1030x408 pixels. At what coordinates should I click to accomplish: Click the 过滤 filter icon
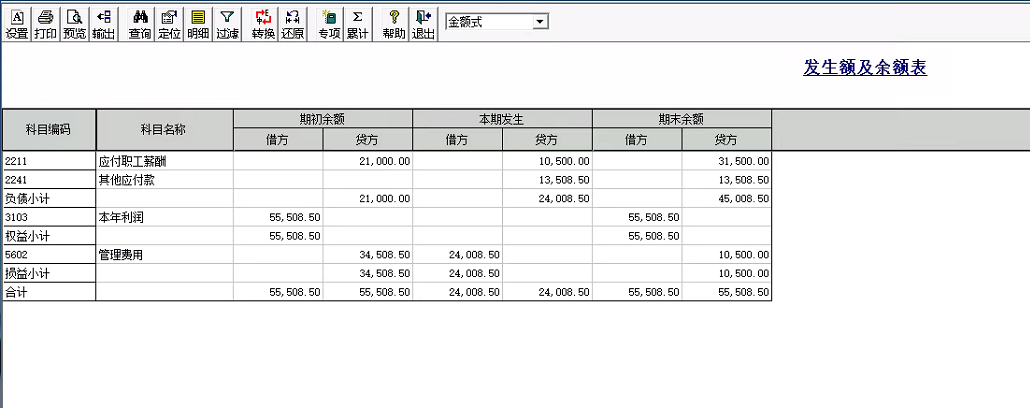click(227, 25)
